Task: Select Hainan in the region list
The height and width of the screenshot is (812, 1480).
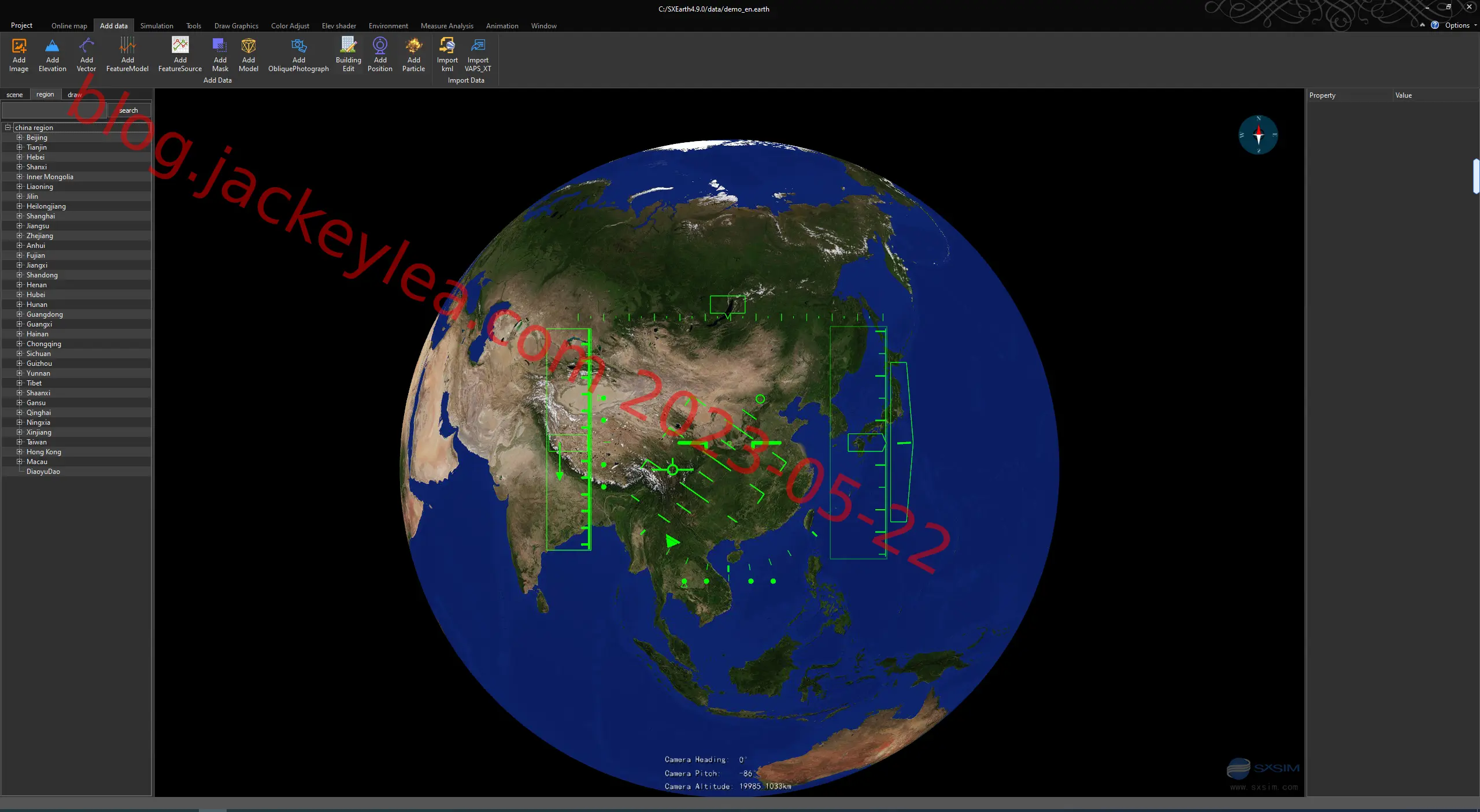Action: click(x=38, y=333)
